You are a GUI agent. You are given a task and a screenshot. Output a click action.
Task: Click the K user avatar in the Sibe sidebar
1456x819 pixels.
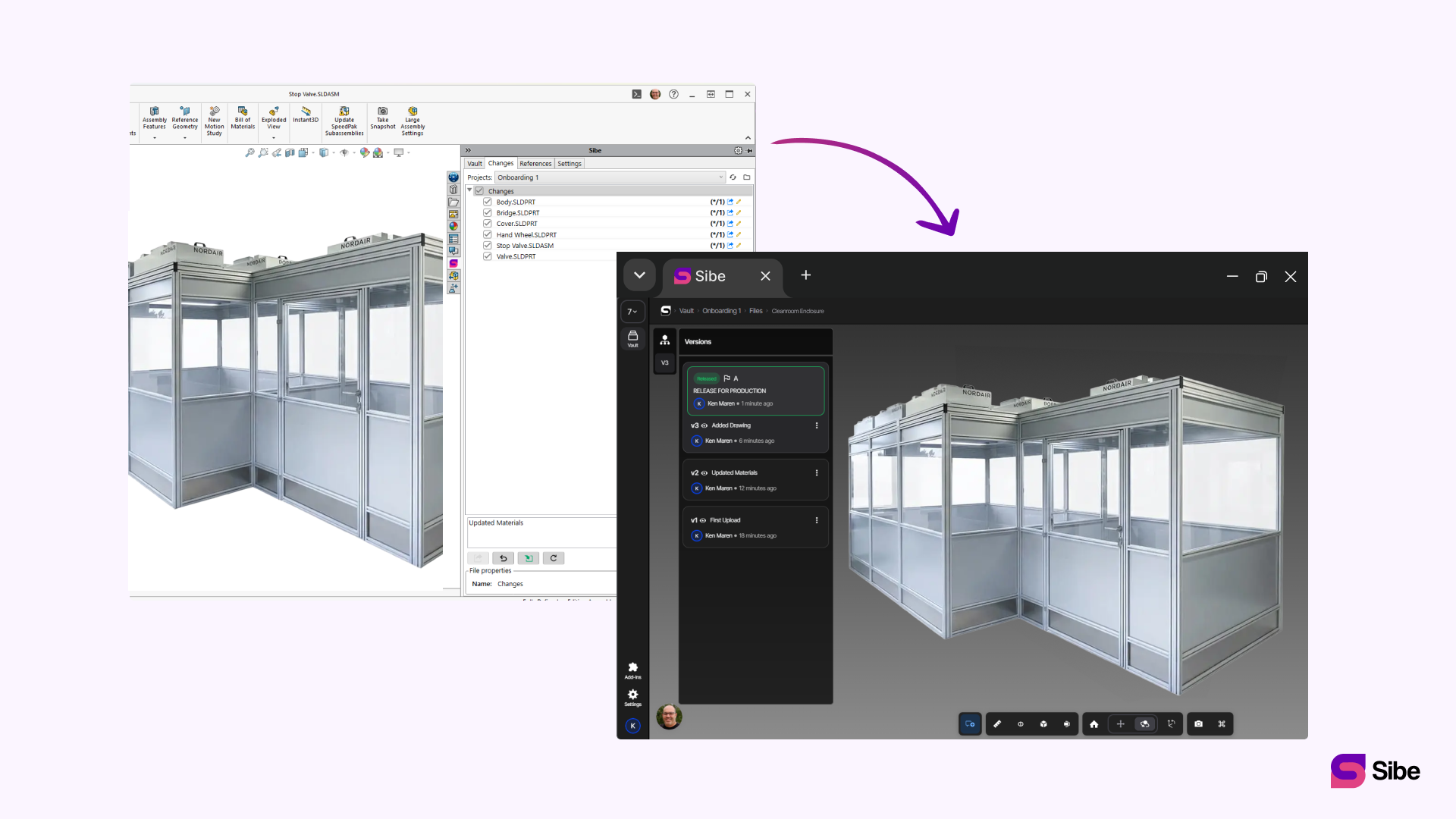pos(633,726)
